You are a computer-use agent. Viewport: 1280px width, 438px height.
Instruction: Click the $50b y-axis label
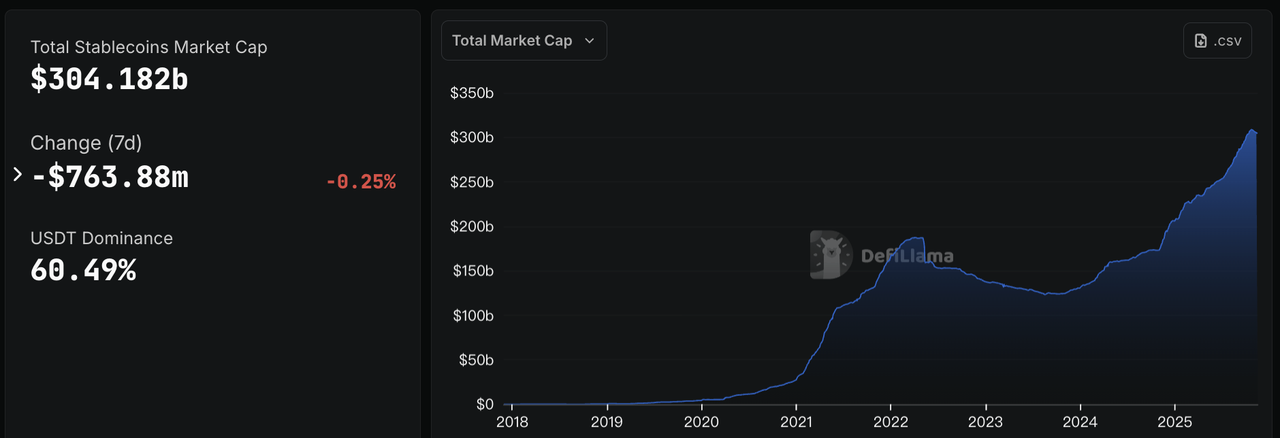tap(476, 360)
